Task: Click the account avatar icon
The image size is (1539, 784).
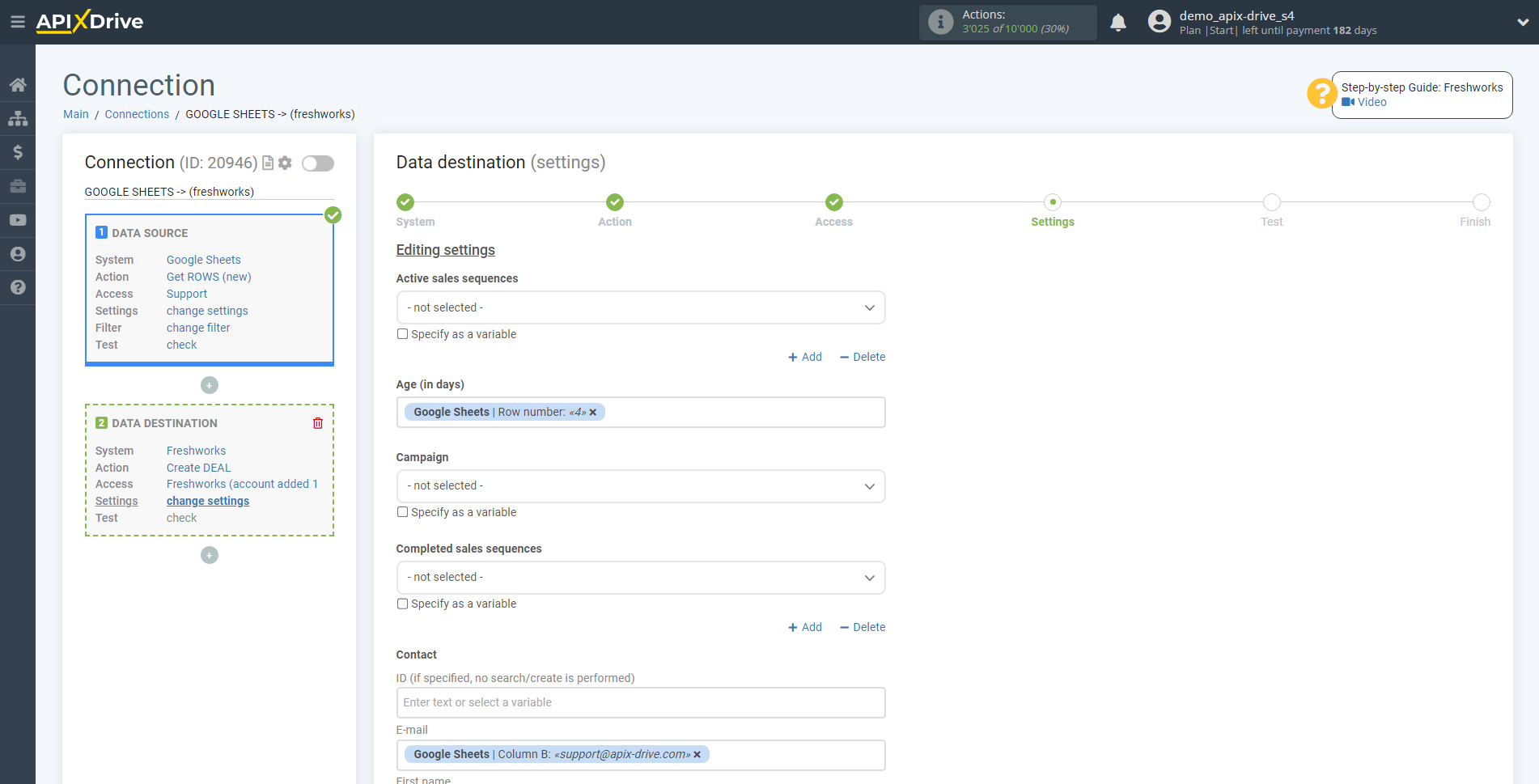Action: 1160,22
